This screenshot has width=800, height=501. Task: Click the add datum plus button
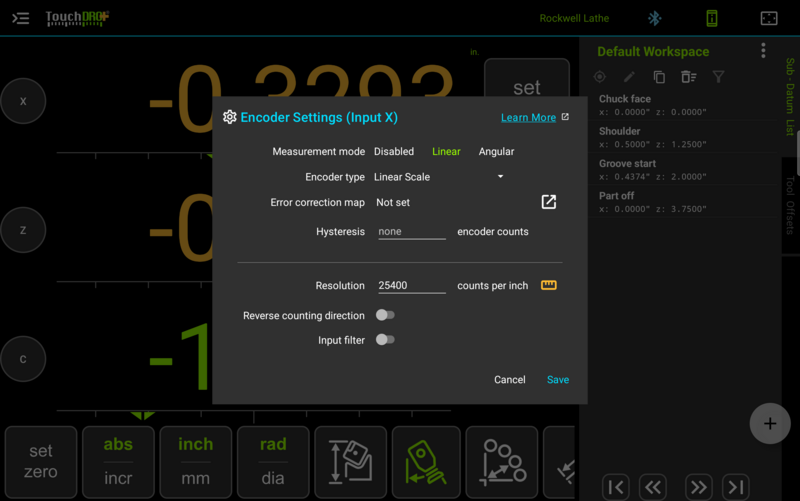[770, 423]
